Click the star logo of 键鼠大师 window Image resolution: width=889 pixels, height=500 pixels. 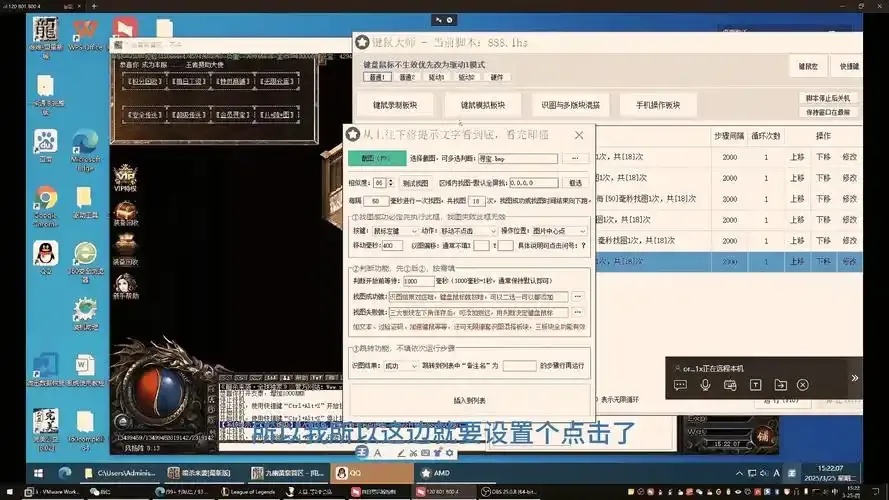pos(362,42)
